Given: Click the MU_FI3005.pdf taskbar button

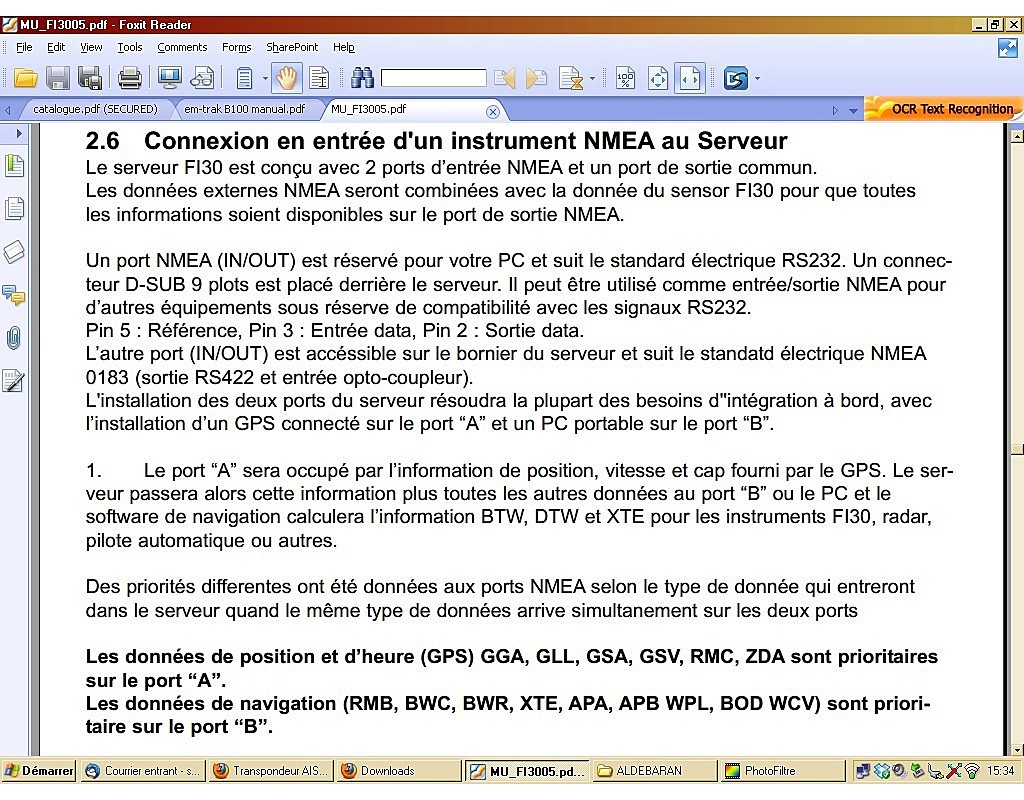Looking at the screenshot, I should click(527, 771).
